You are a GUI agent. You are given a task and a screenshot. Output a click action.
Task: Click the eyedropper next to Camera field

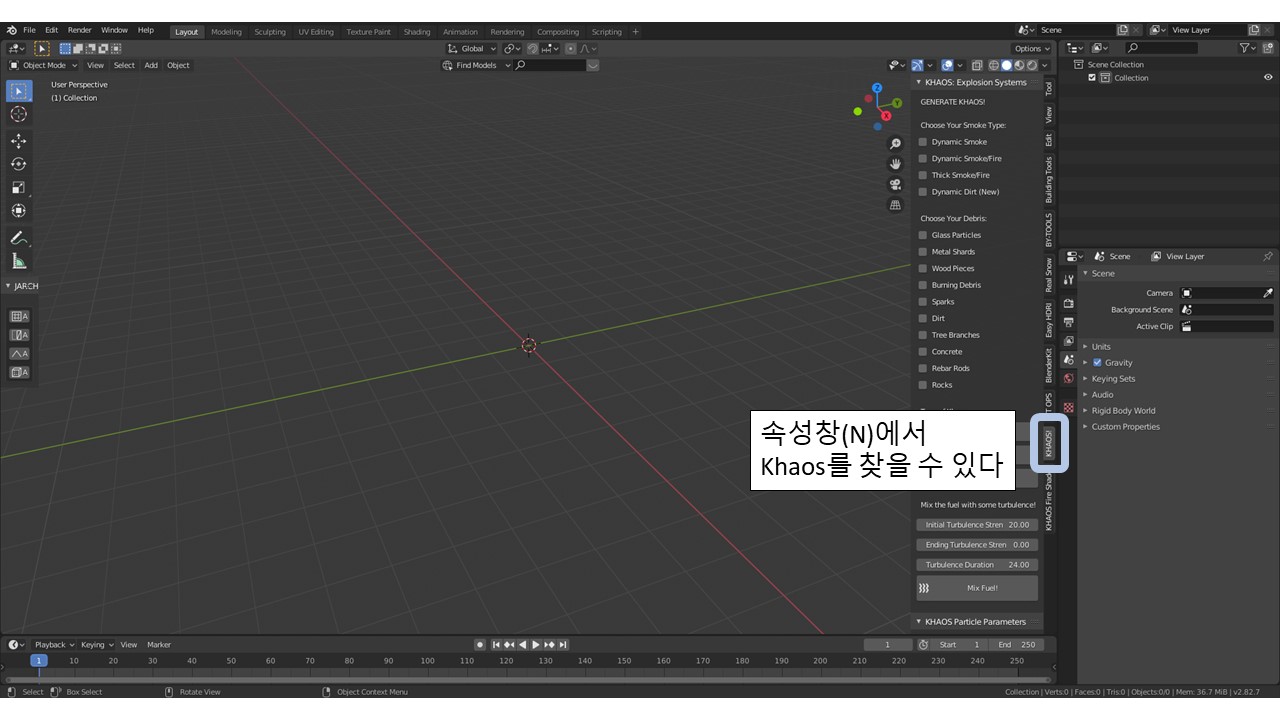[x=1268, y=293]
